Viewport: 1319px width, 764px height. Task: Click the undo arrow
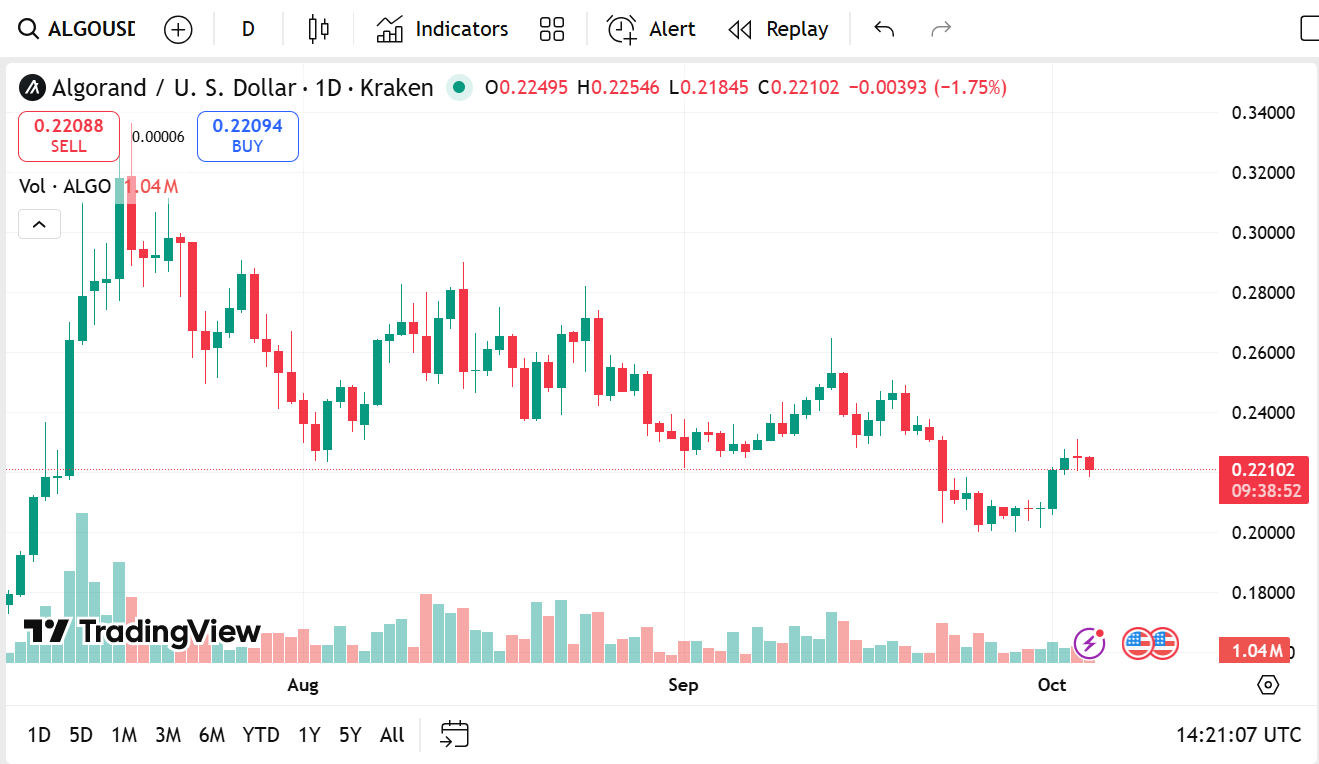pyautogui.click(x=884, y=29)
